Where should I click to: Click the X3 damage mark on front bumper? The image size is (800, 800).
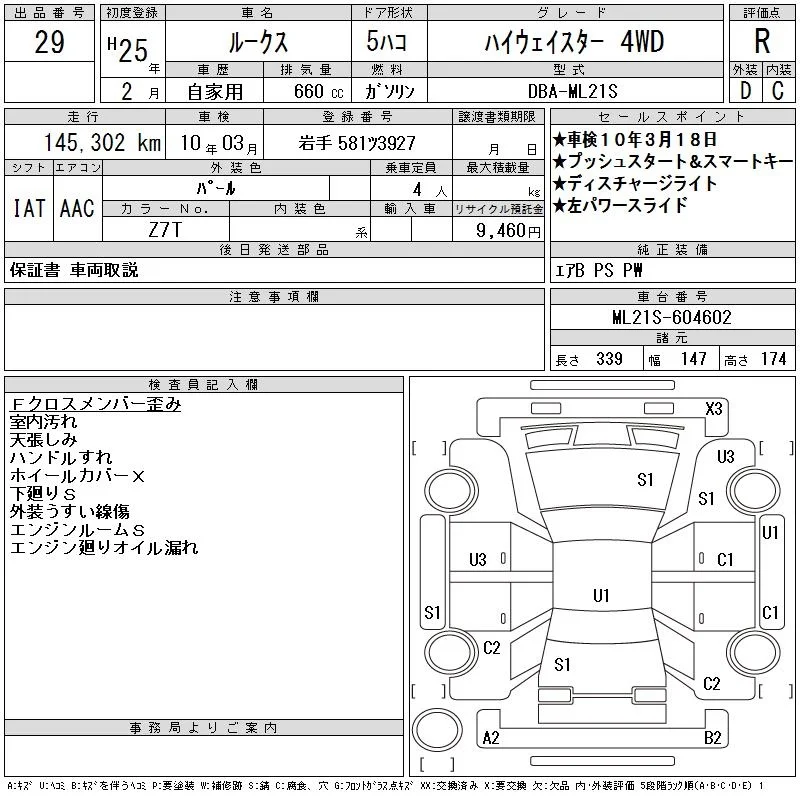714,409
